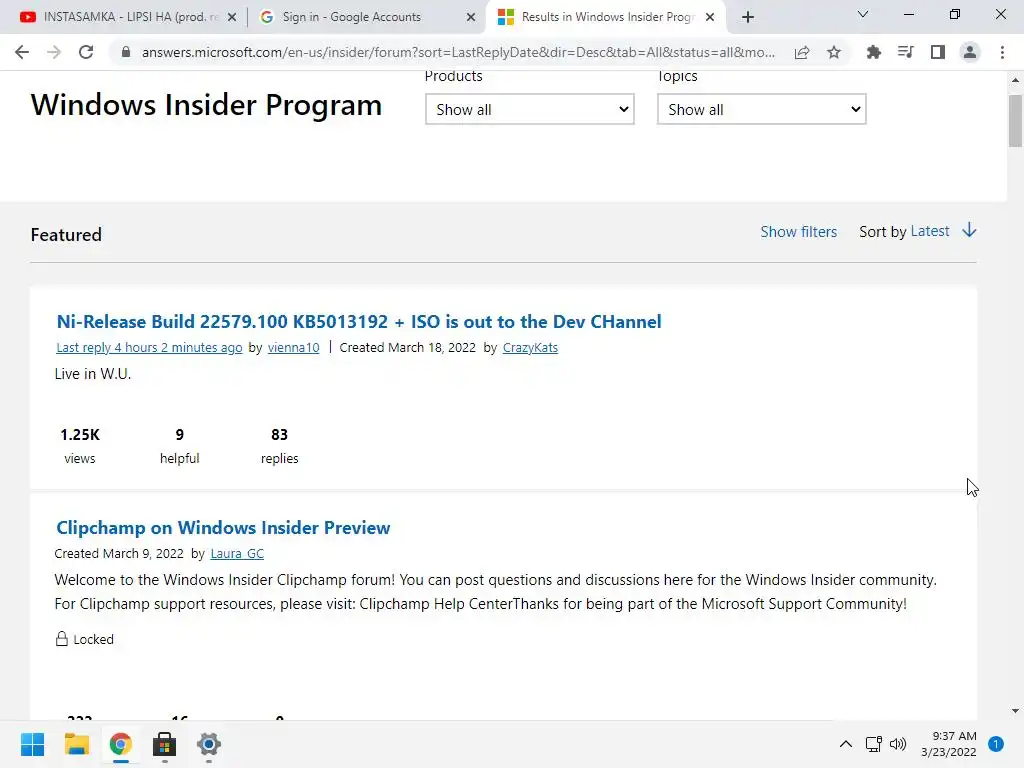Image resolution: width=1024 pixels, height=768 pixels.
Task: Click the Live in W.U. text
Action: [93, 374]
